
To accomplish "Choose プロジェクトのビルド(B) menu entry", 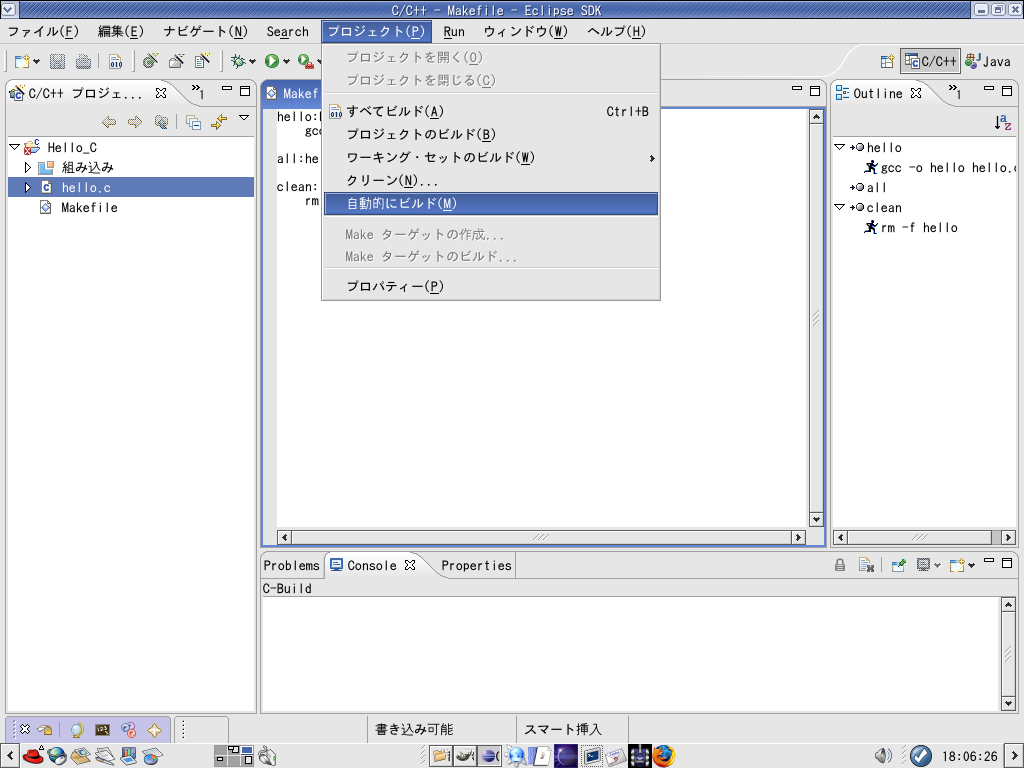I will click(x=491, y=135).
